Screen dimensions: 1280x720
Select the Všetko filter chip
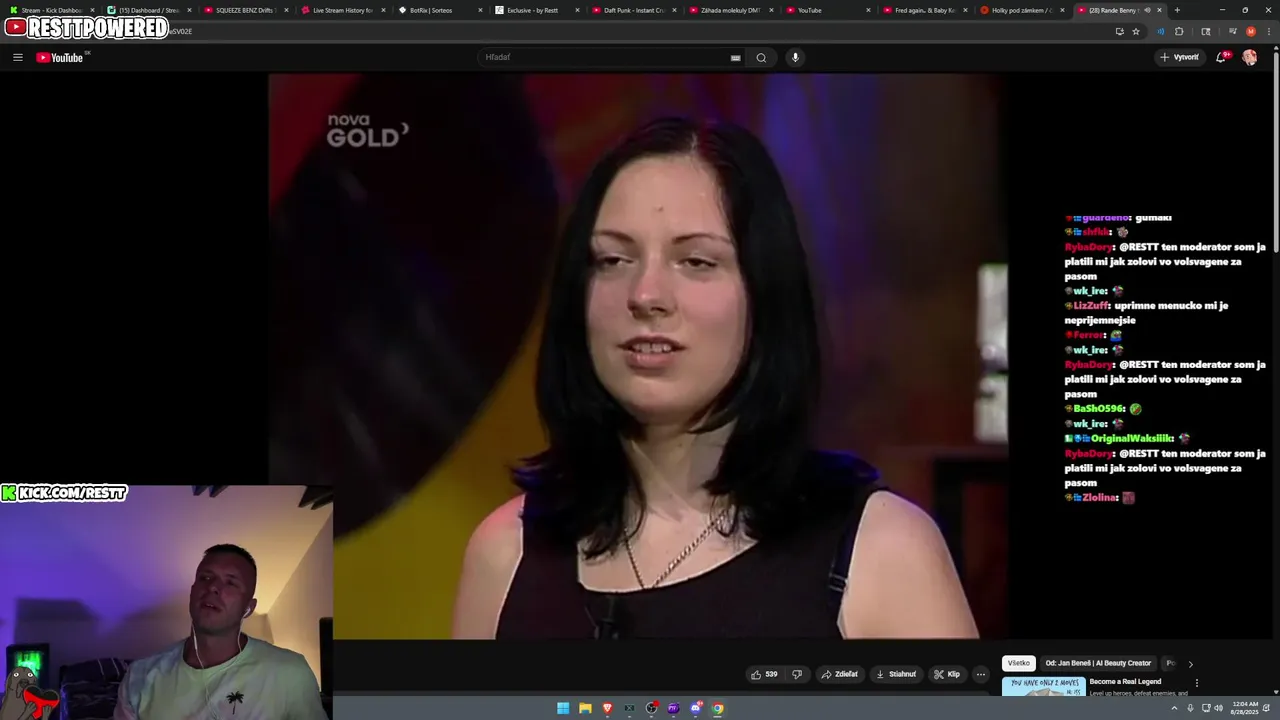tap(1018, 663)
